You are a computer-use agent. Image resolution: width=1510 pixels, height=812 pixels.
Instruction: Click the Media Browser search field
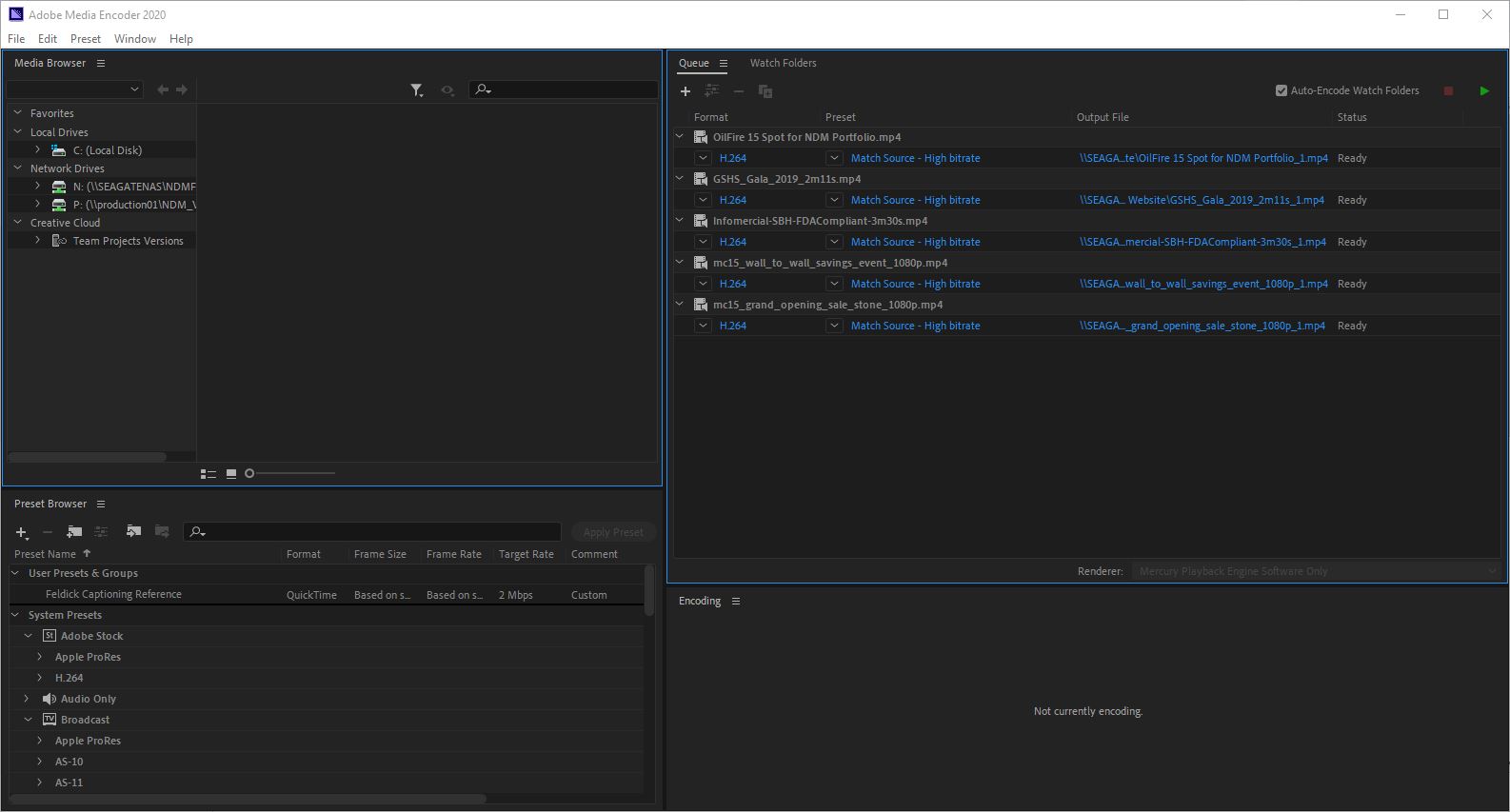[x=564, y=89]
